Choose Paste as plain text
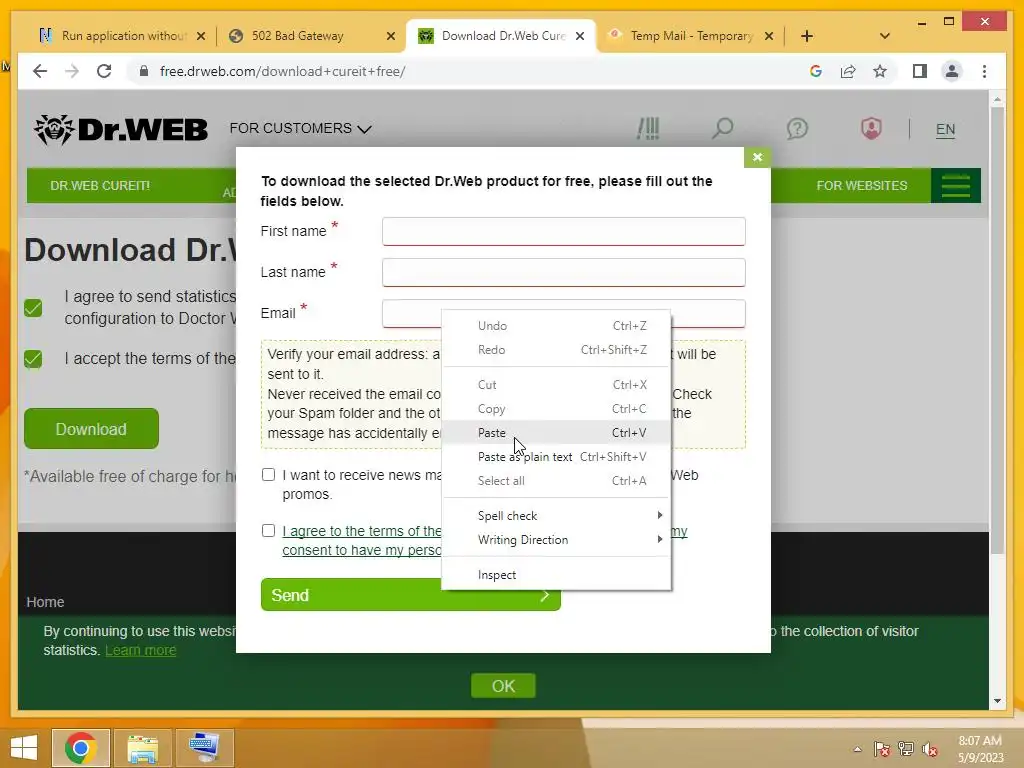 click(x=556, y=456)
